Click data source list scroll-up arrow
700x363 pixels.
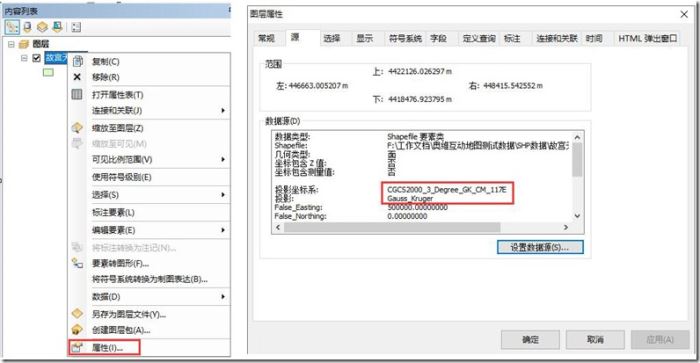click(577, 137)
